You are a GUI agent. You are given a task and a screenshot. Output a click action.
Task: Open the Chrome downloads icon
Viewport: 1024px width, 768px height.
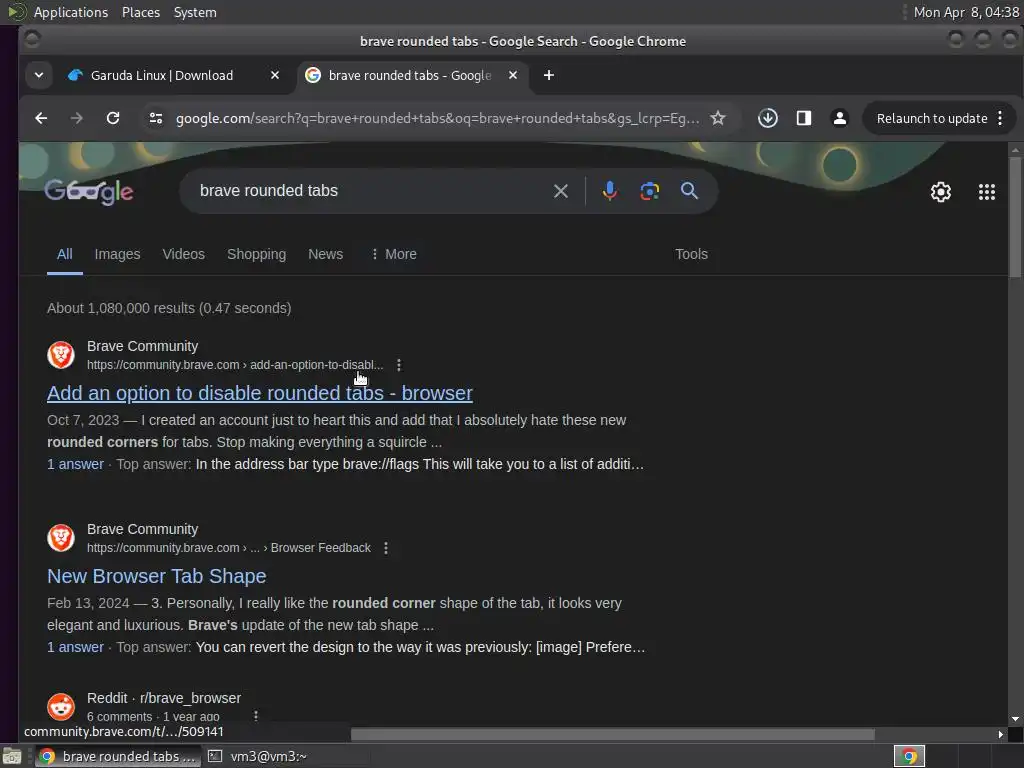[767, 118]
